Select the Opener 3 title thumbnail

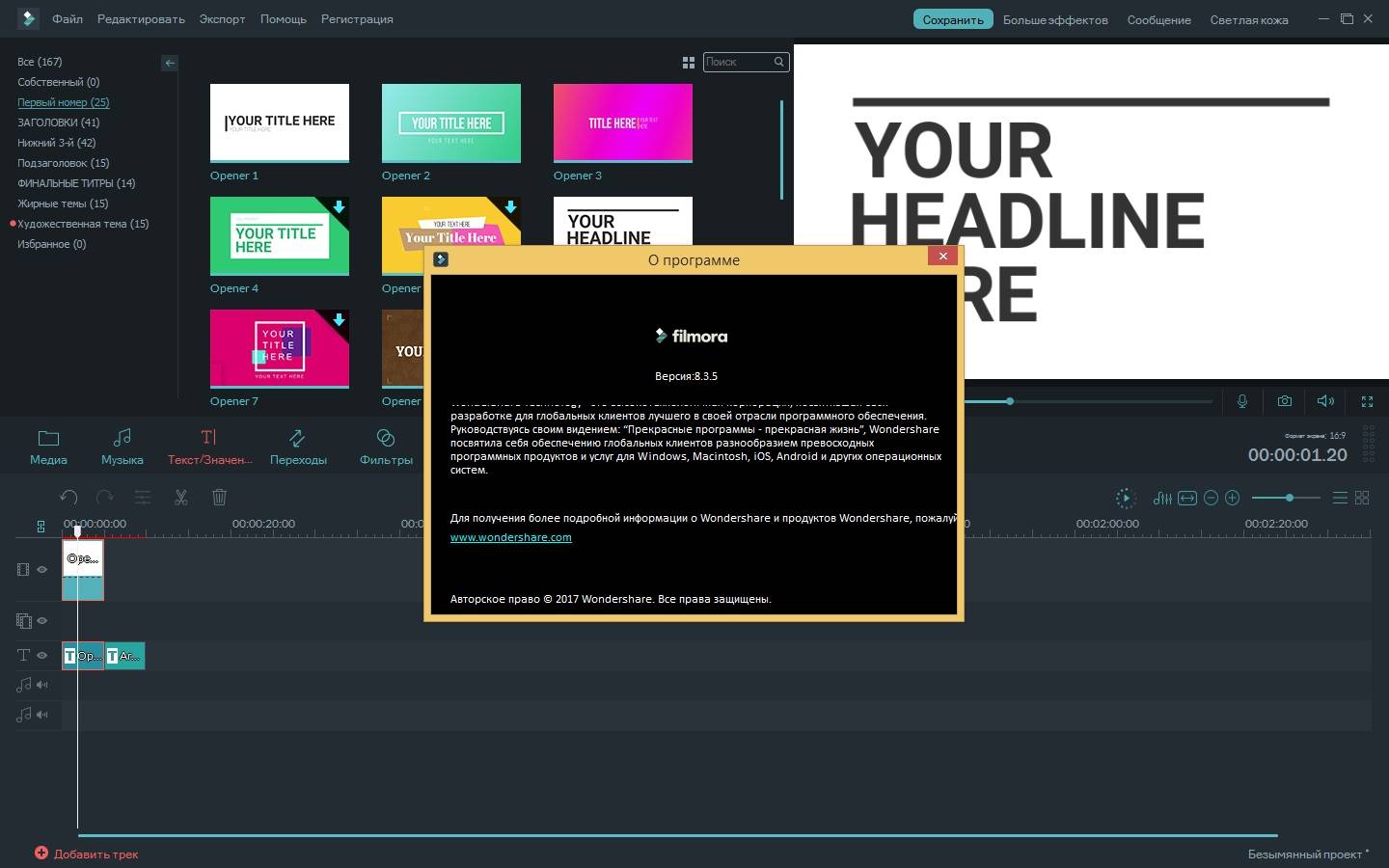[623, 122]
